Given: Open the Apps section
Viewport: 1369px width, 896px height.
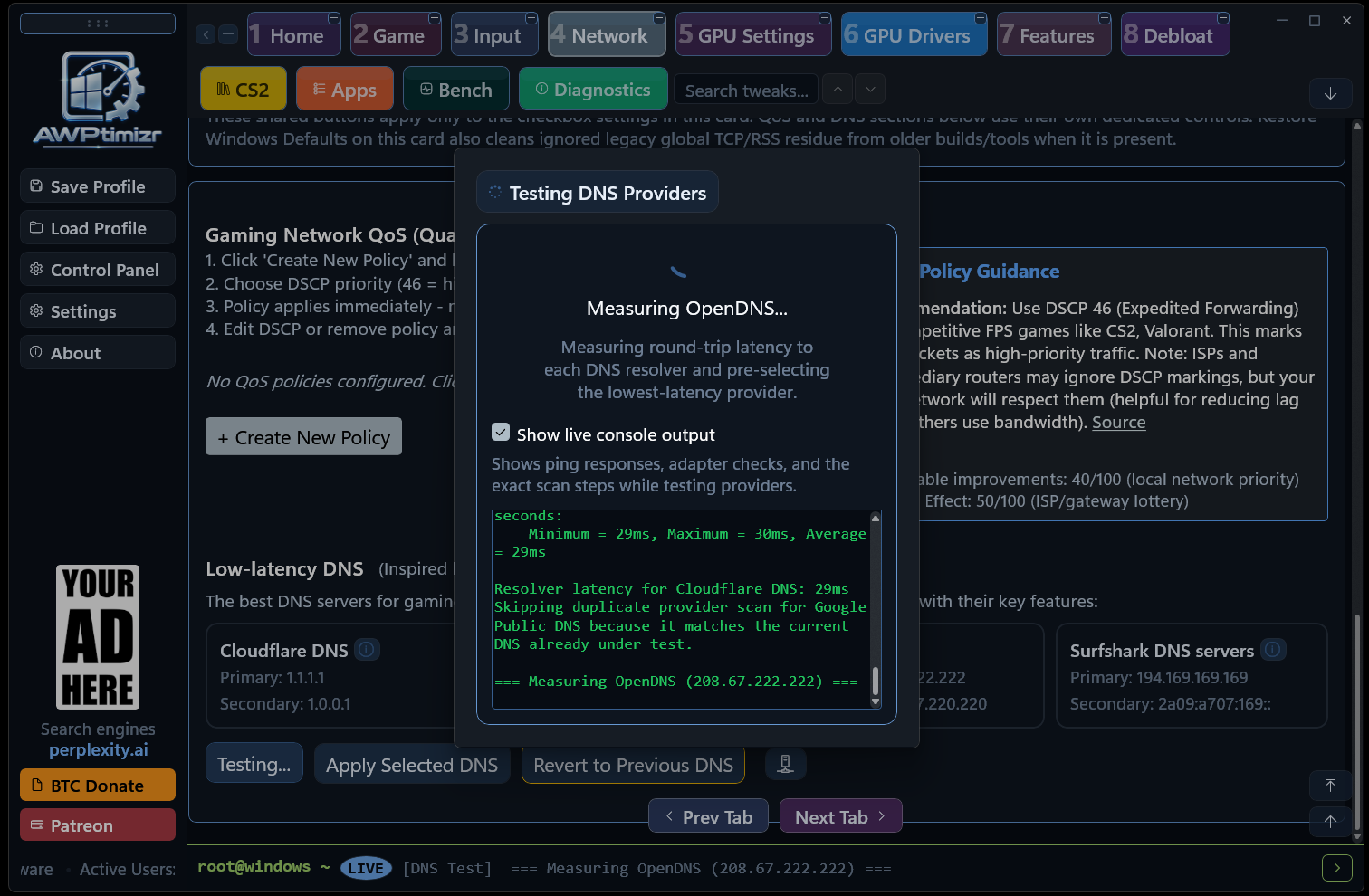Looking at the screenshot, I should 345,89.
